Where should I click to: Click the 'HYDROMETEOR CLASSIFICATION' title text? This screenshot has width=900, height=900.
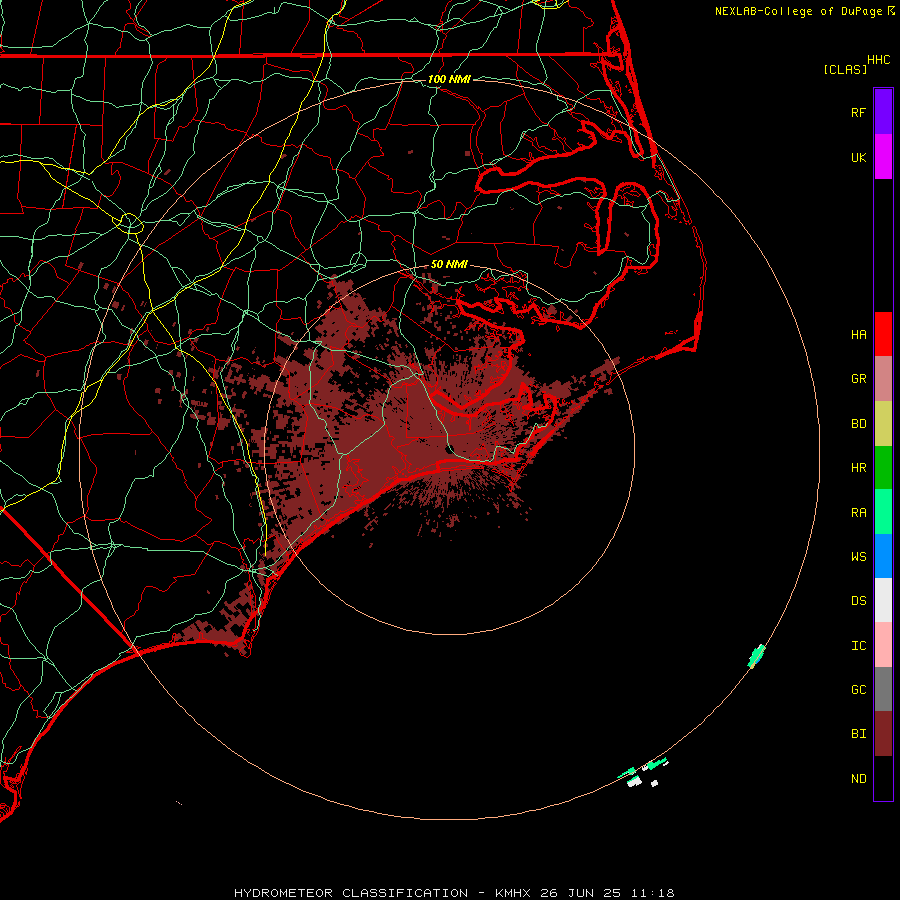(351, 893)
